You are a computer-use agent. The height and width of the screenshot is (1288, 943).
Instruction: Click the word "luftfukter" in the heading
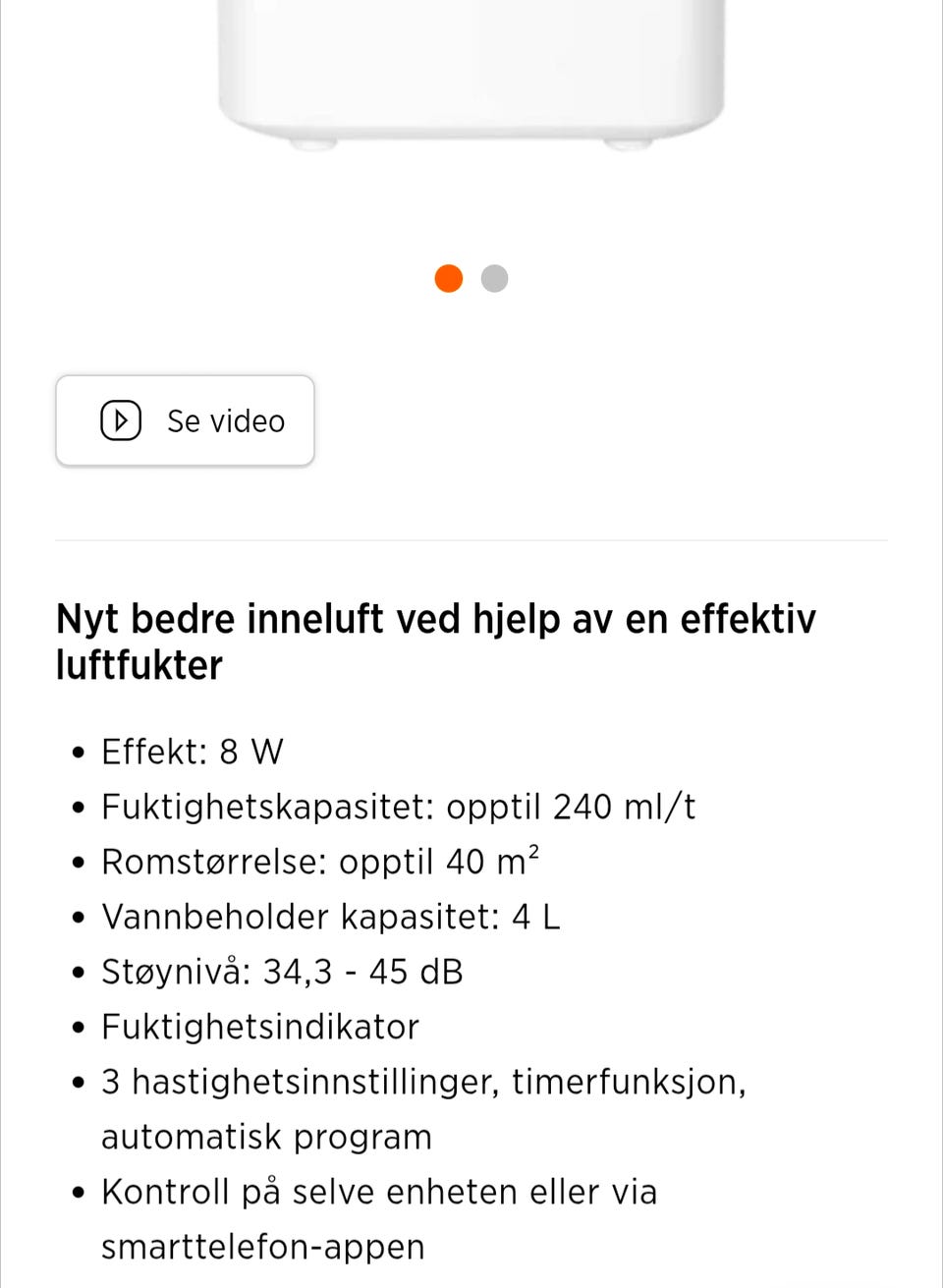click(139, 665)
